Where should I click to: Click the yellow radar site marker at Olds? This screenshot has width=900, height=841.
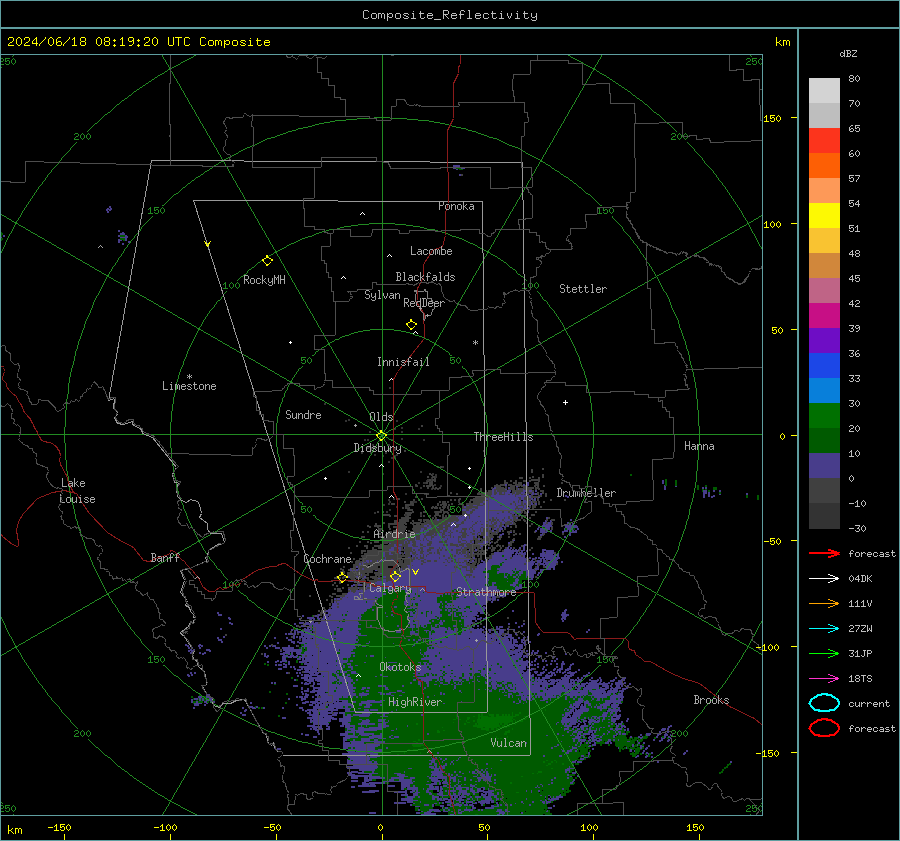coord(381,436)
